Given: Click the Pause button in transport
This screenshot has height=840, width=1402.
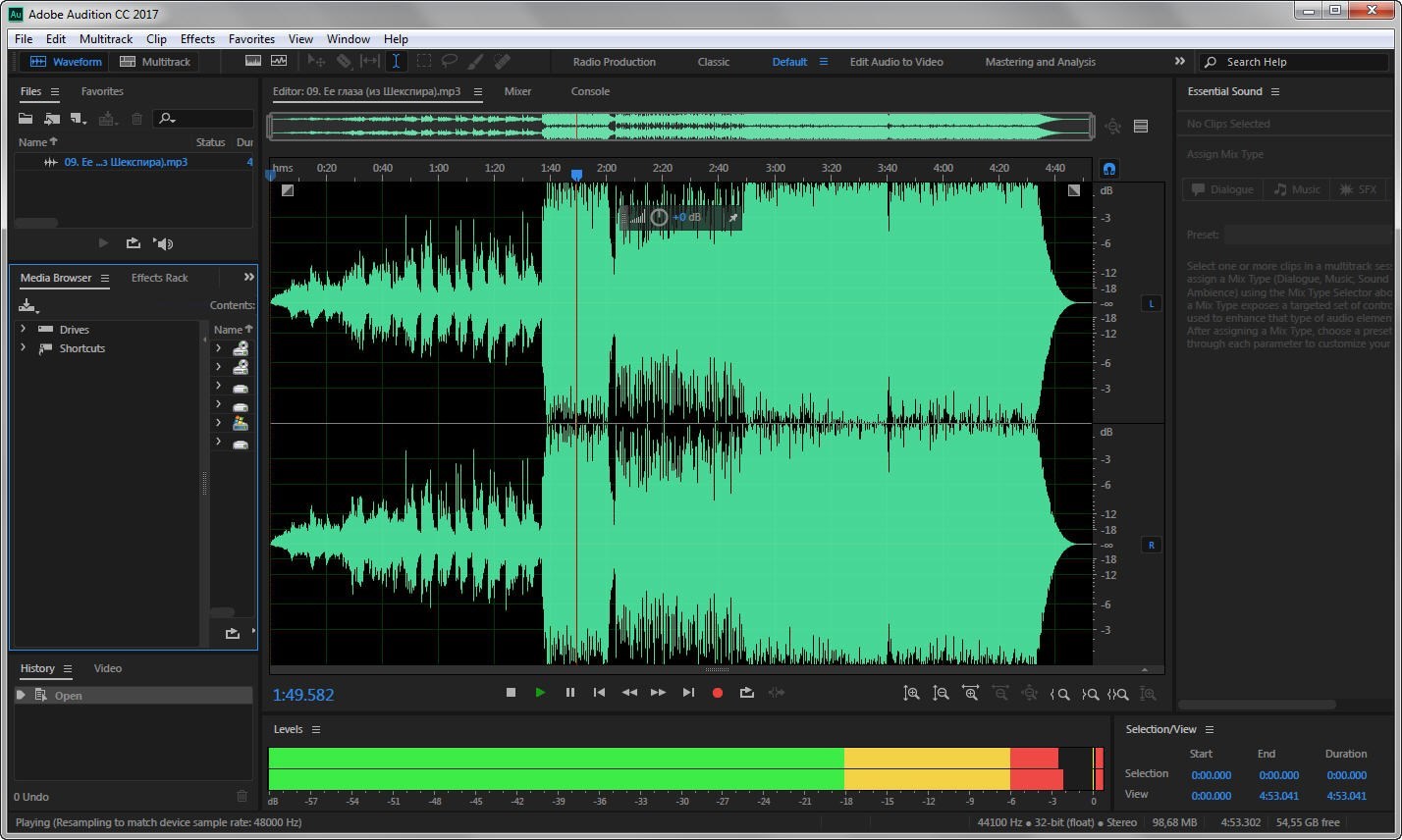Looking at the screenshot, I should (x=569, y=693).
